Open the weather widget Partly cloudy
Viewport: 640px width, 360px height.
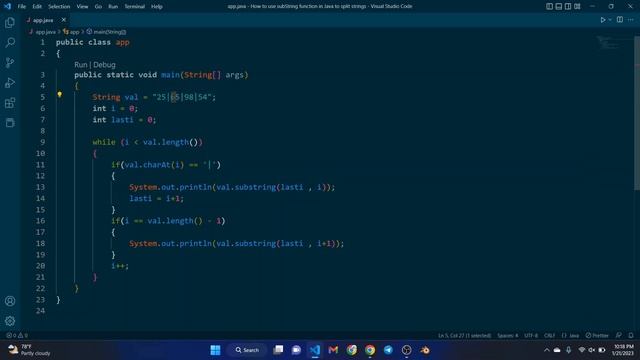(29, 350)
